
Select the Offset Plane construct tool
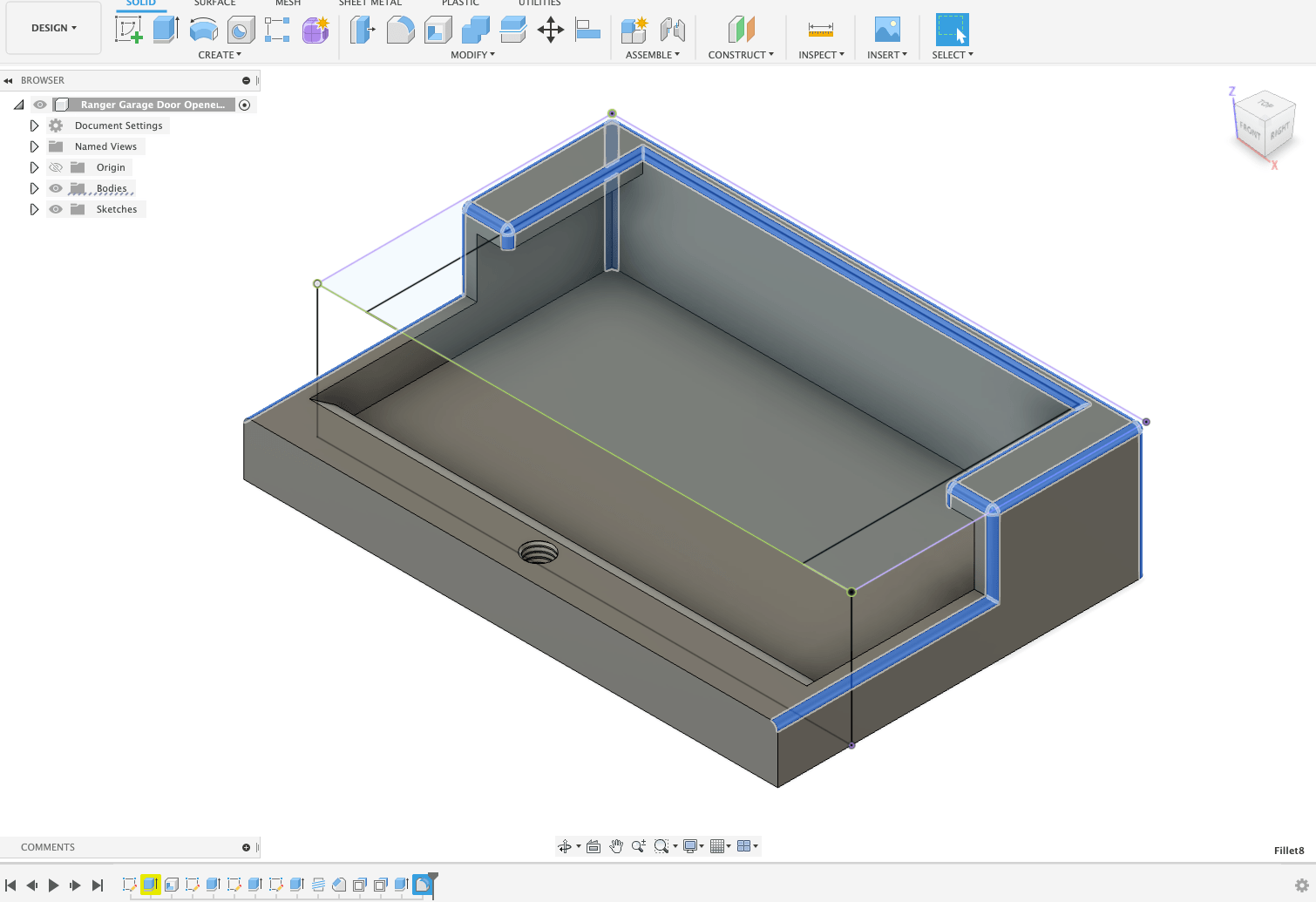tap(741, 30)
